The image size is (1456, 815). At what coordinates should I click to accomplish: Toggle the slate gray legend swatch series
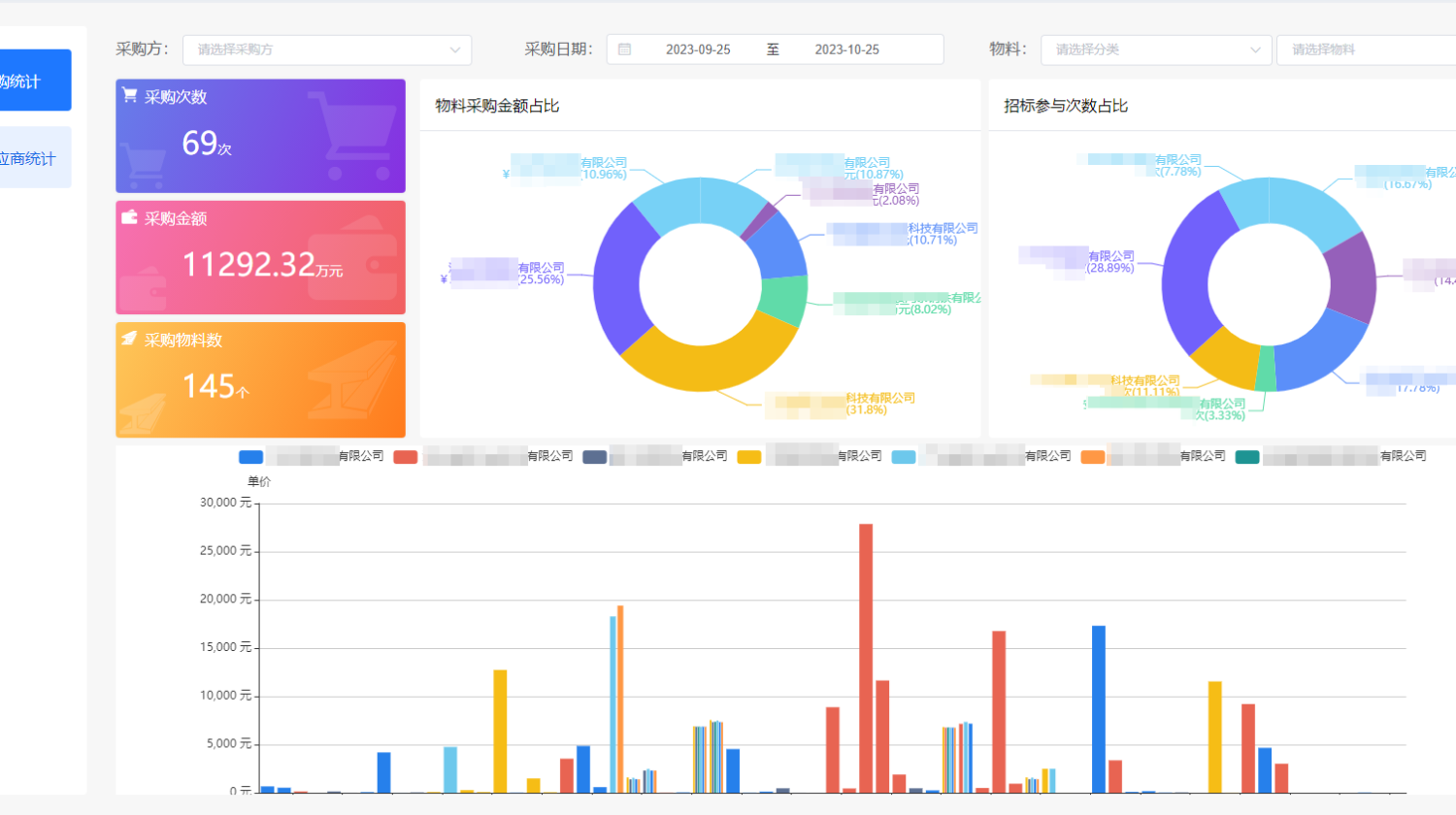(x=595, y=457)
